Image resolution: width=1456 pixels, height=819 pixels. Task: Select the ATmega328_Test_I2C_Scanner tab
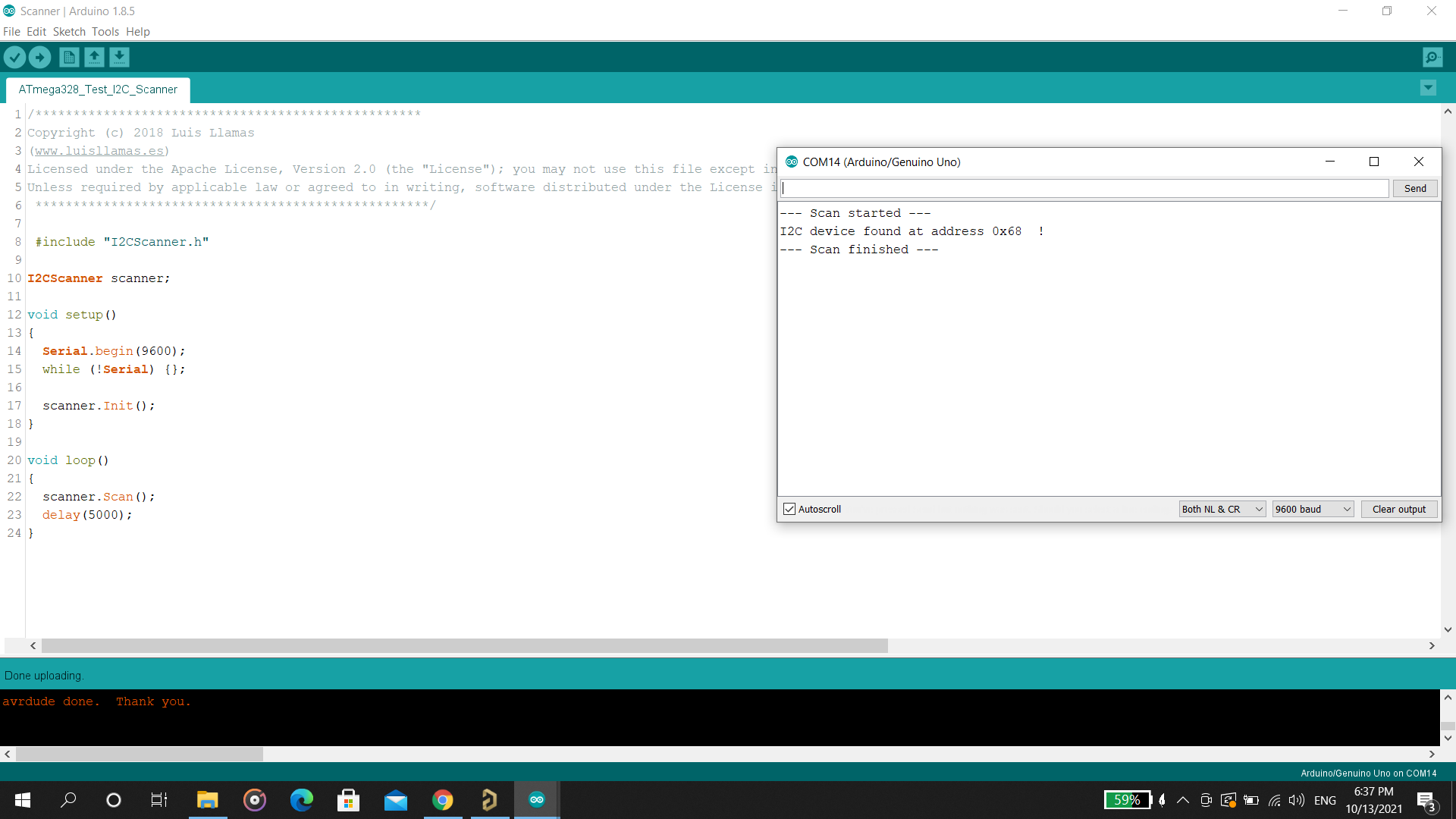point(97,89)
